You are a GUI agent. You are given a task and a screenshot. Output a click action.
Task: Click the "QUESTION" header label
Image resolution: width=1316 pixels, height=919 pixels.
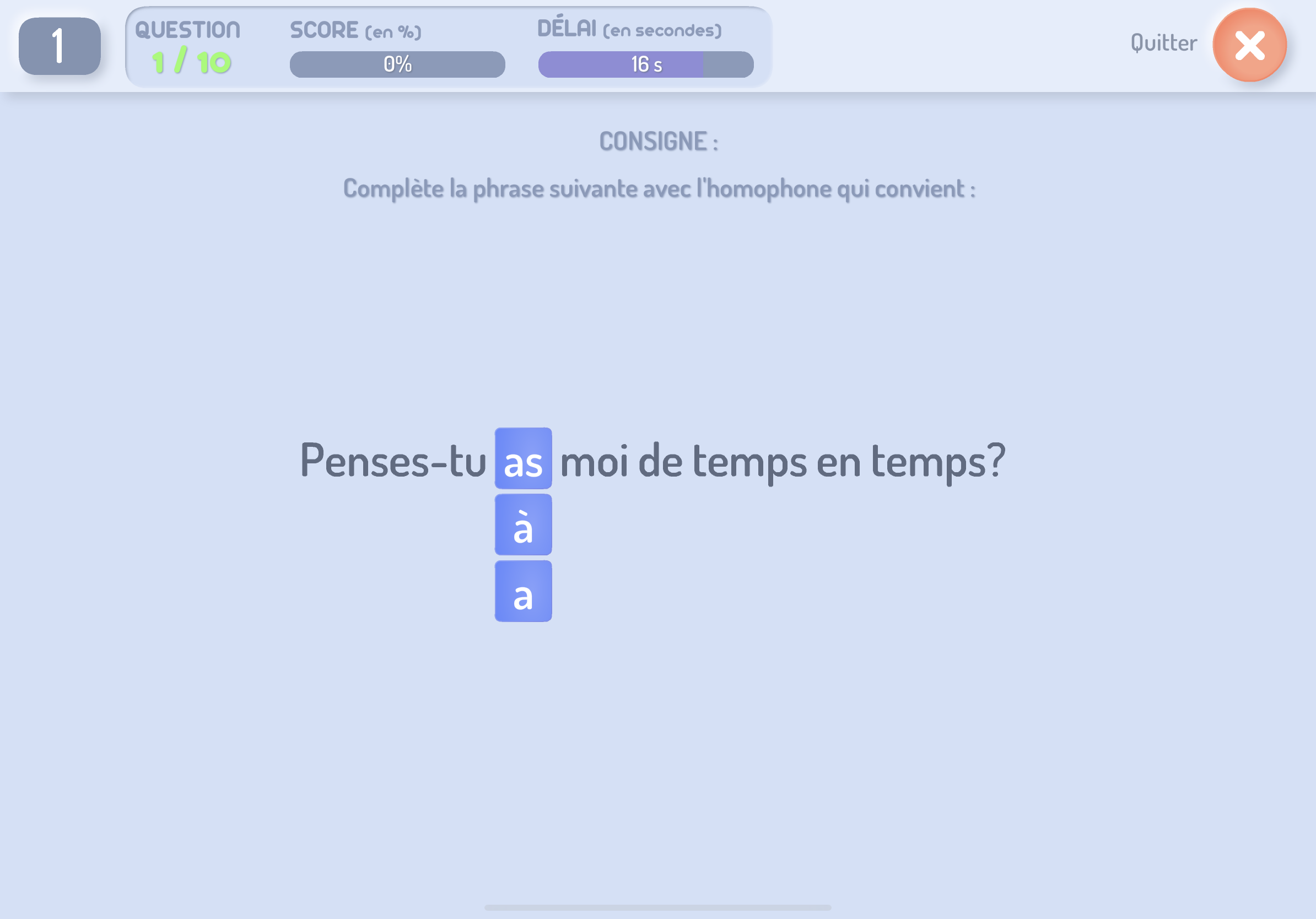point(187,30)
